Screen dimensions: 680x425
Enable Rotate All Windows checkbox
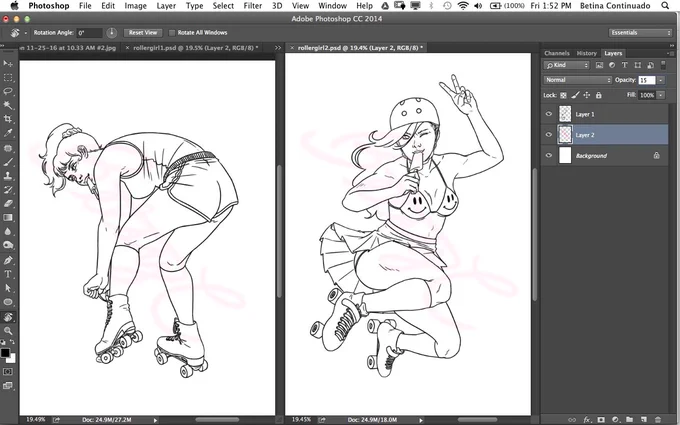tap(172, 33)
